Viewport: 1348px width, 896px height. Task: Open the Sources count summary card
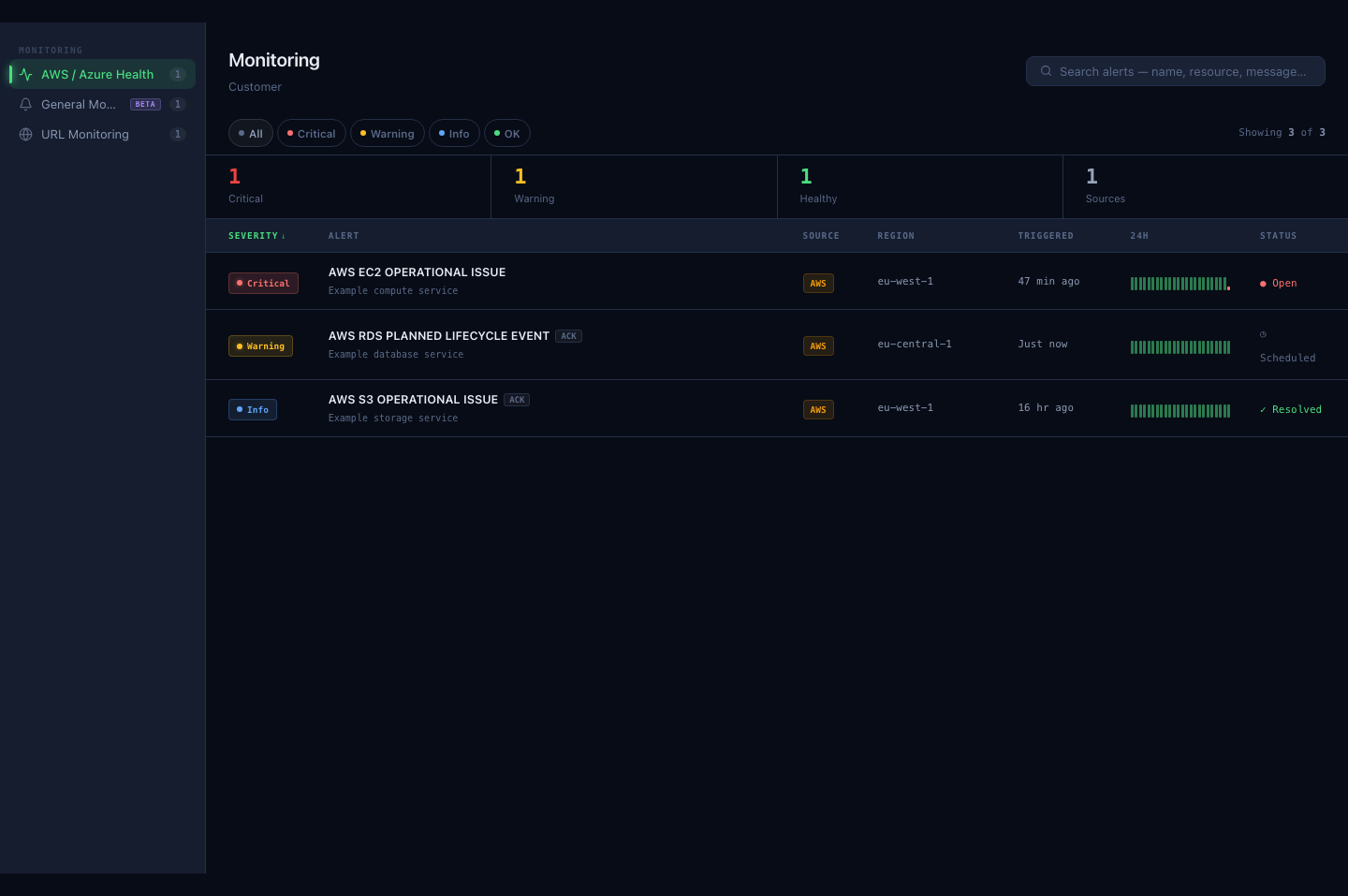pos(1206,186)
